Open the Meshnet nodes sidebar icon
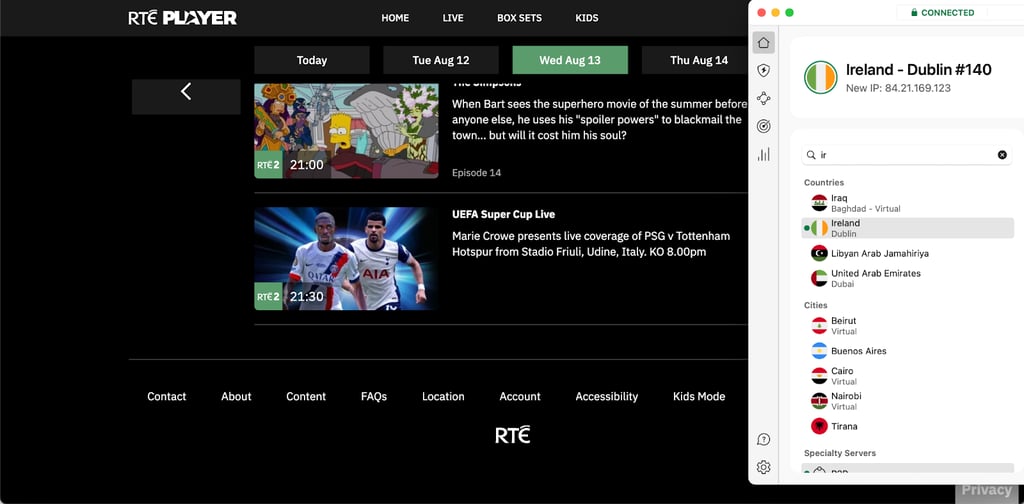1024x504 pixels. (x=763, y=99)
